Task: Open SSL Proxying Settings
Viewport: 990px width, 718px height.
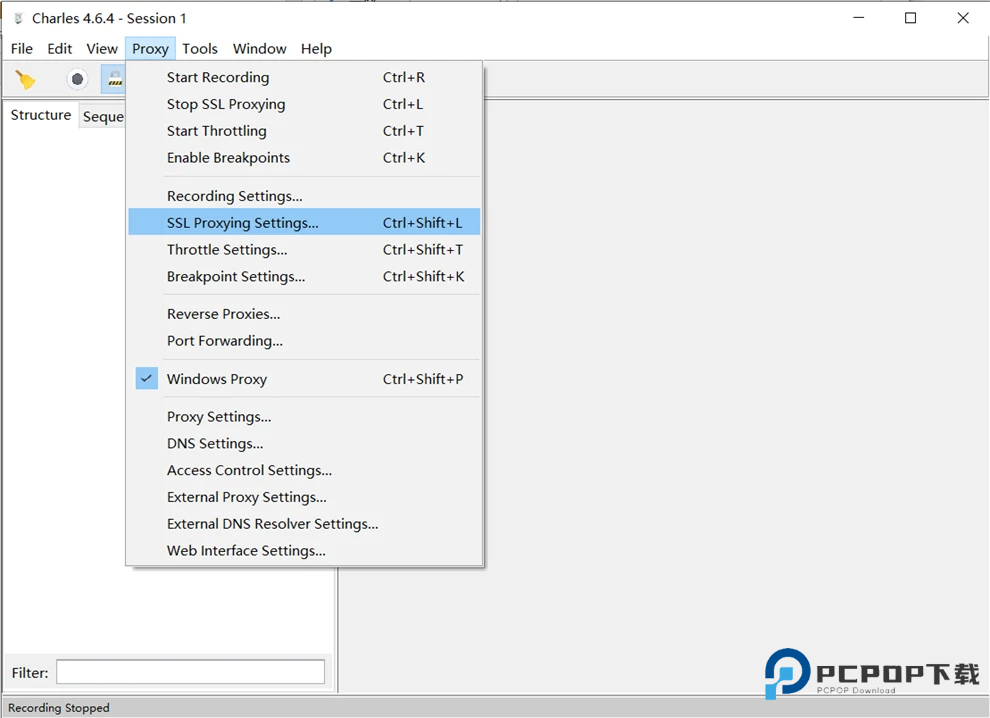Action: (243, 223)
